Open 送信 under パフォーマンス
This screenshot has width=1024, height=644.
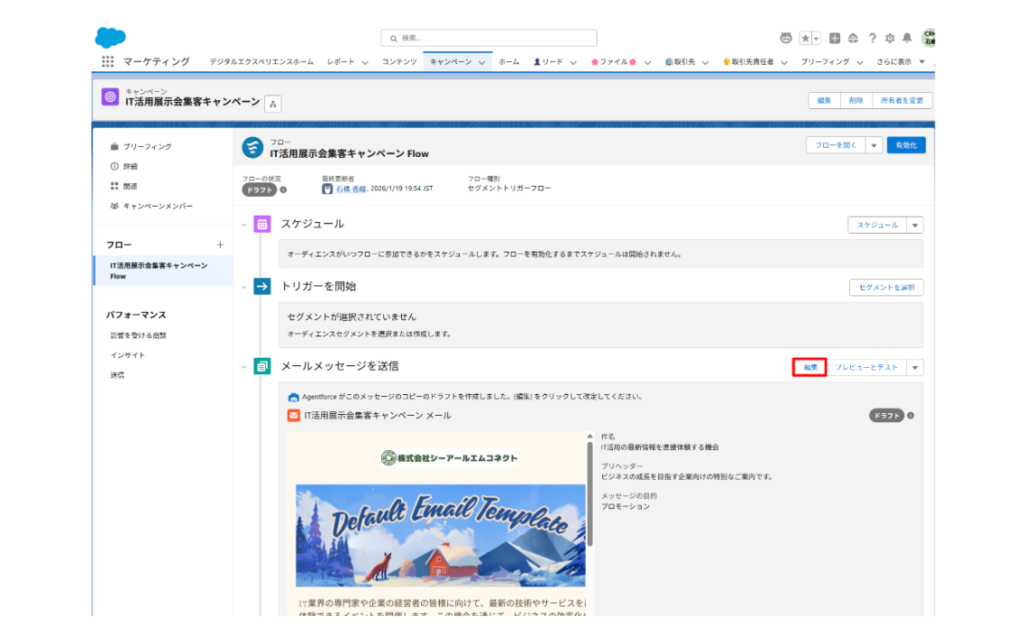coord(117,375)
